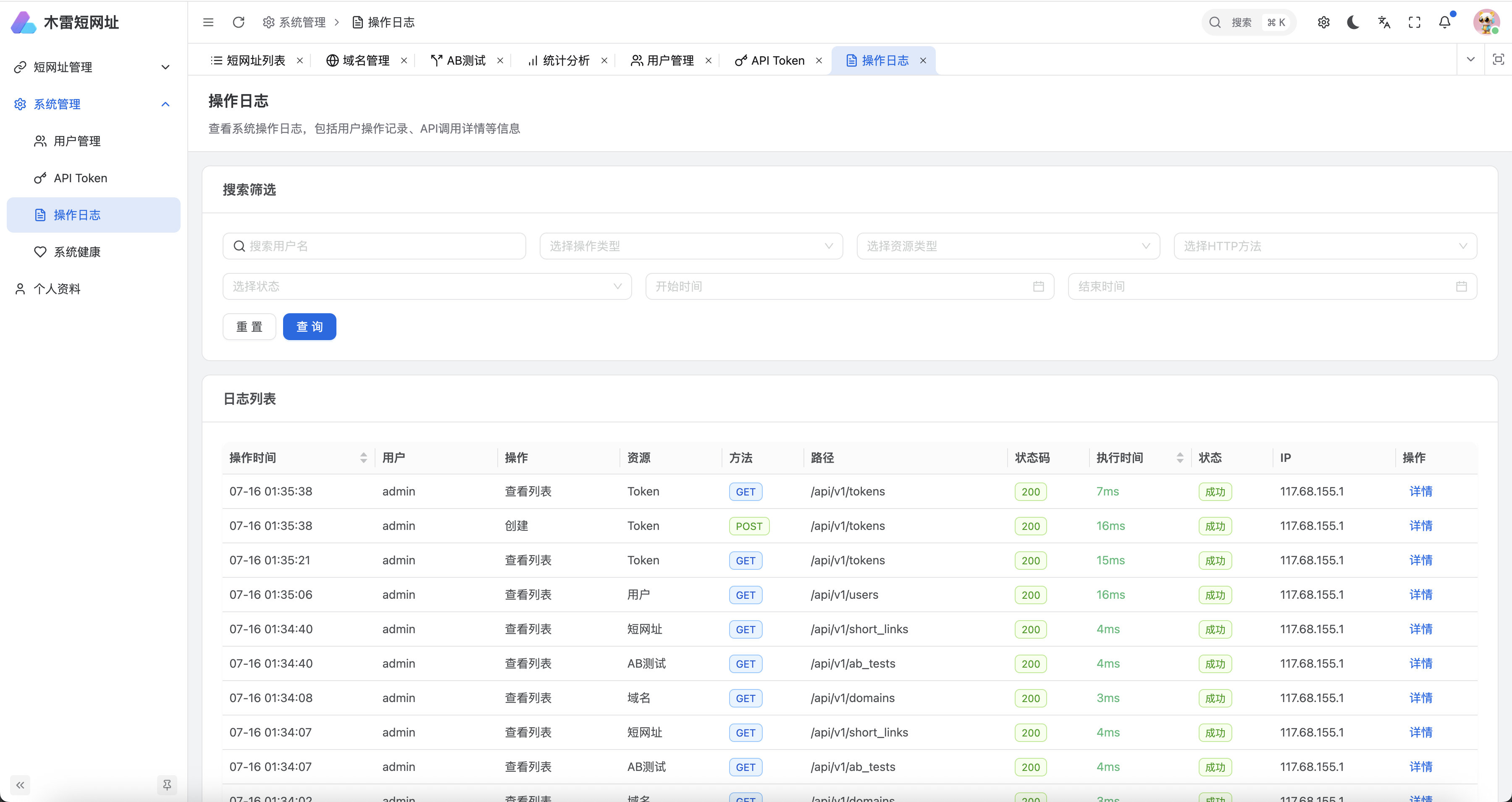This screenshot has height=802, width=1512.
Task: Sort by 操作时间 column
Action: [363, 458]
